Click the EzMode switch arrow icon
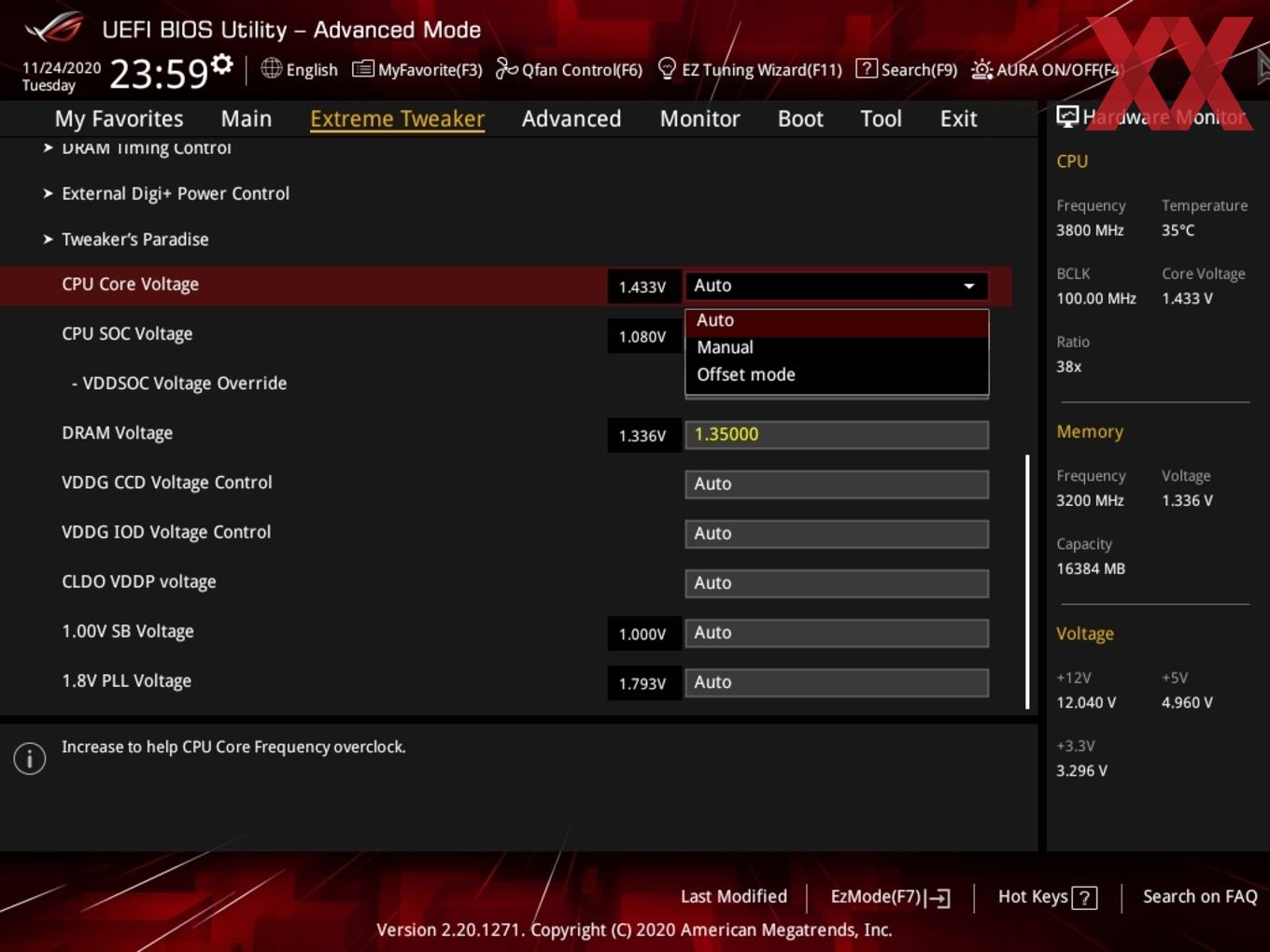Viewport: 1270px width, 952px height. pyautogui.click(x=938, y=898)
